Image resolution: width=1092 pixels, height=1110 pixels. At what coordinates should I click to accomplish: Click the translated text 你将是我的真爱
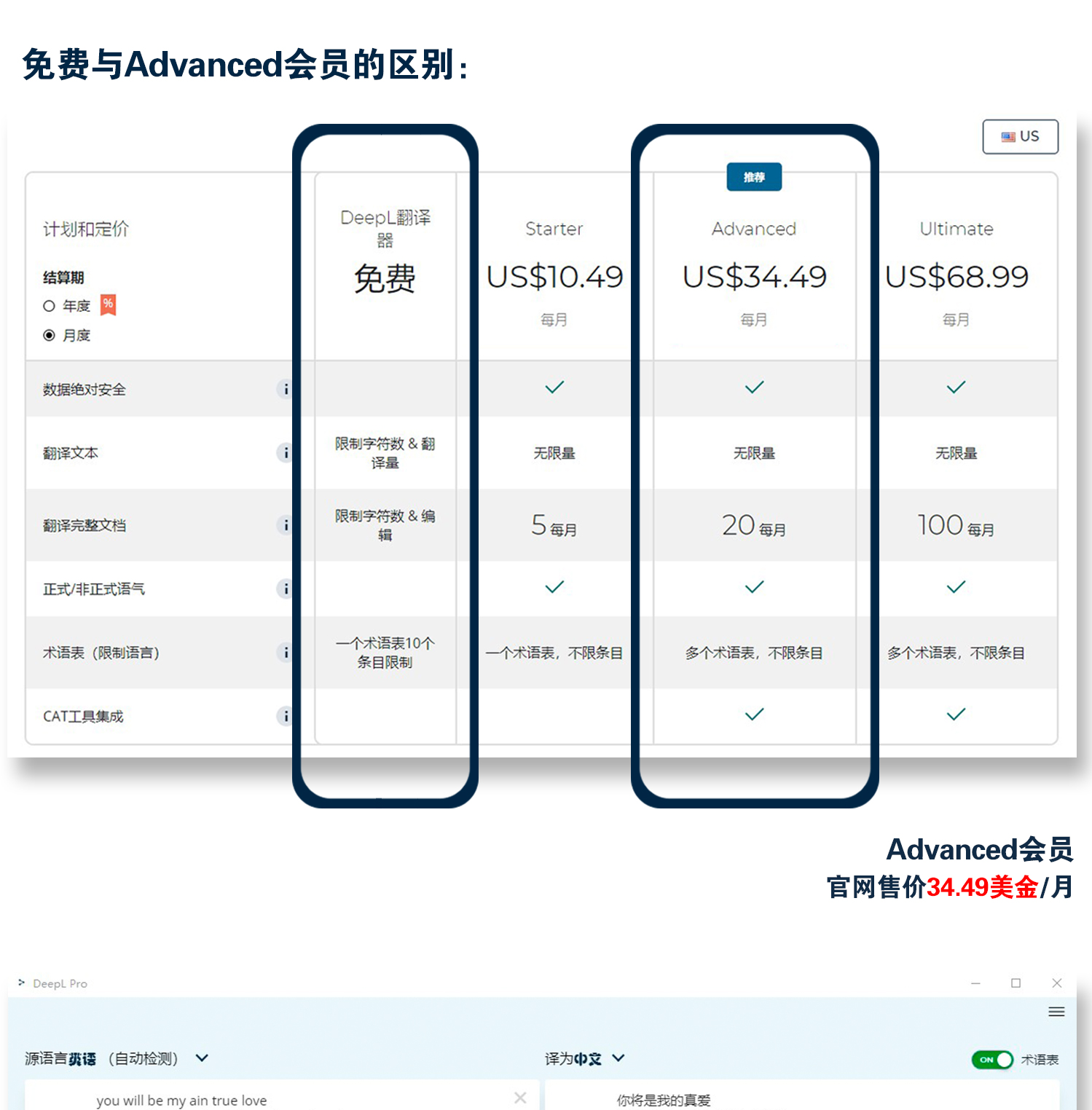point(664,1100)
